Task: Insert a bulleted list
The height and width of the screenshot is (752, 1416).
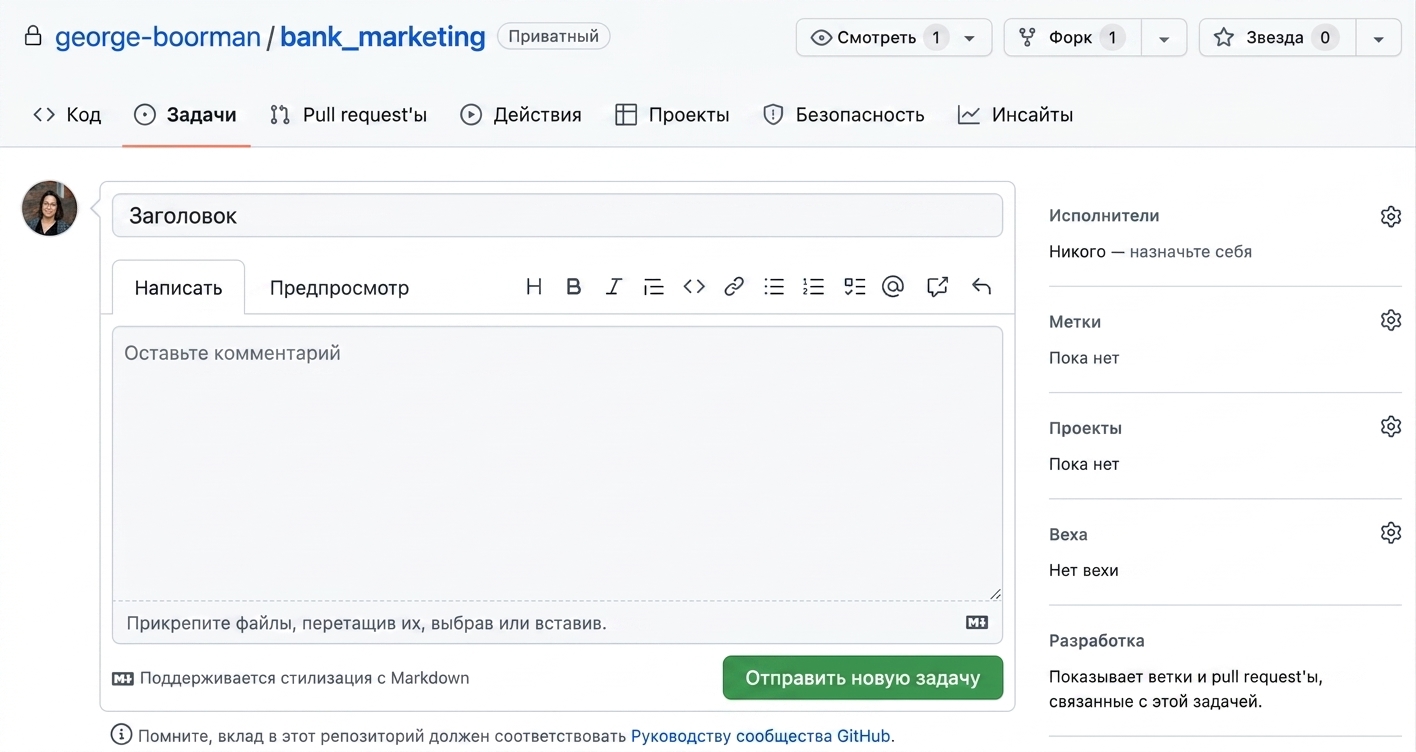Action: 774,287
